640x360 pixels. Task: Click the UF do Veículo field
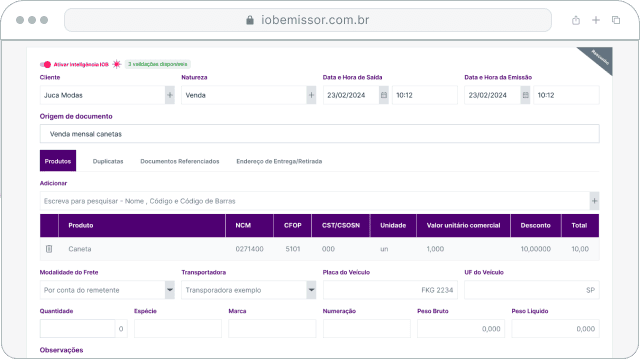tap(532, 290)
